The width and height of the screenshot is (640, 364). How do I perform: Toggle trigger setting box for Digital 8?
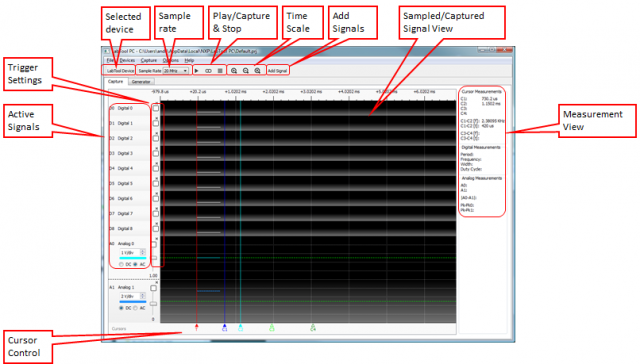tap(156, 229)
